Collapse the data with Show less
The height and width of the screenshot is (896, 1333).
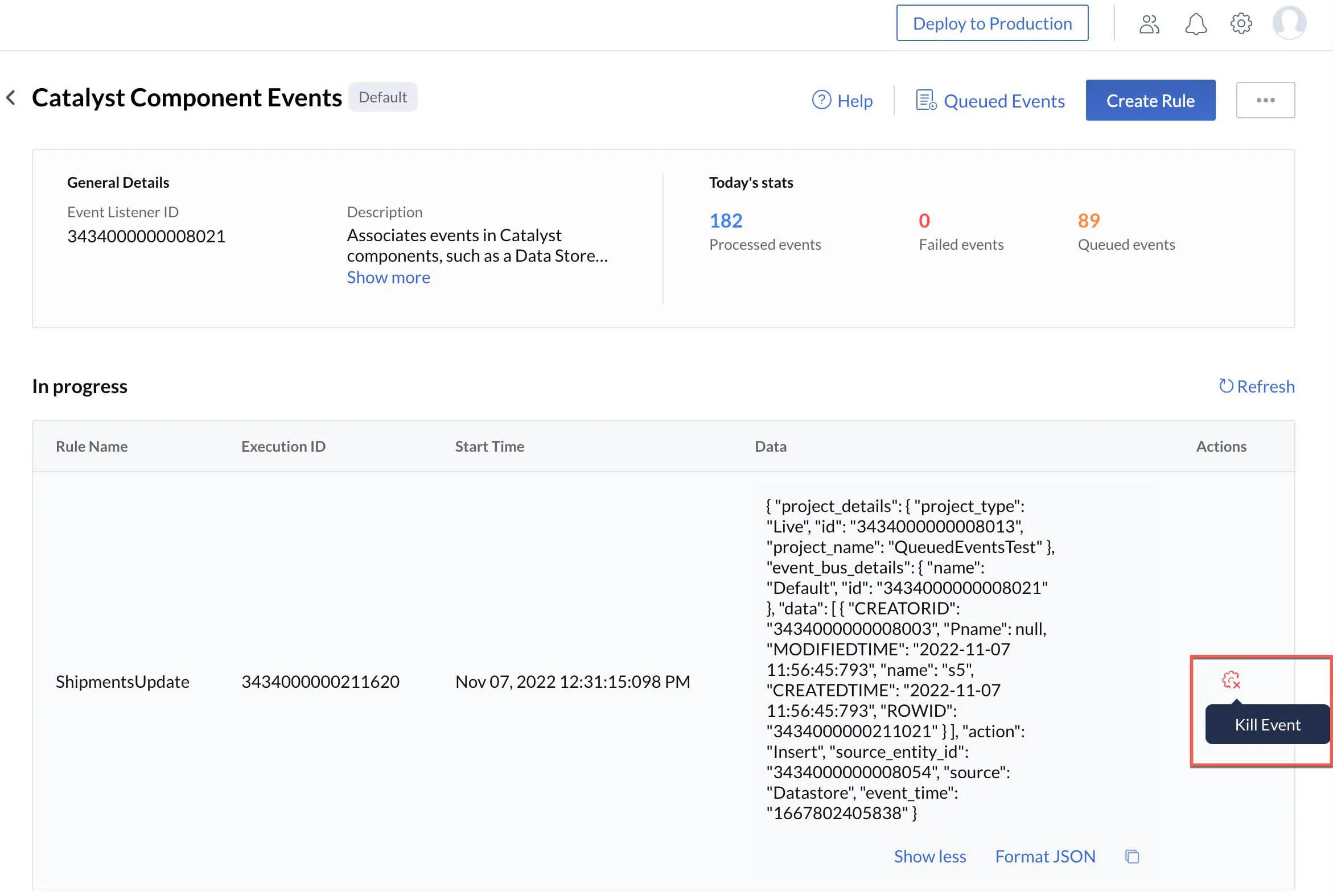tap(929, 856)
